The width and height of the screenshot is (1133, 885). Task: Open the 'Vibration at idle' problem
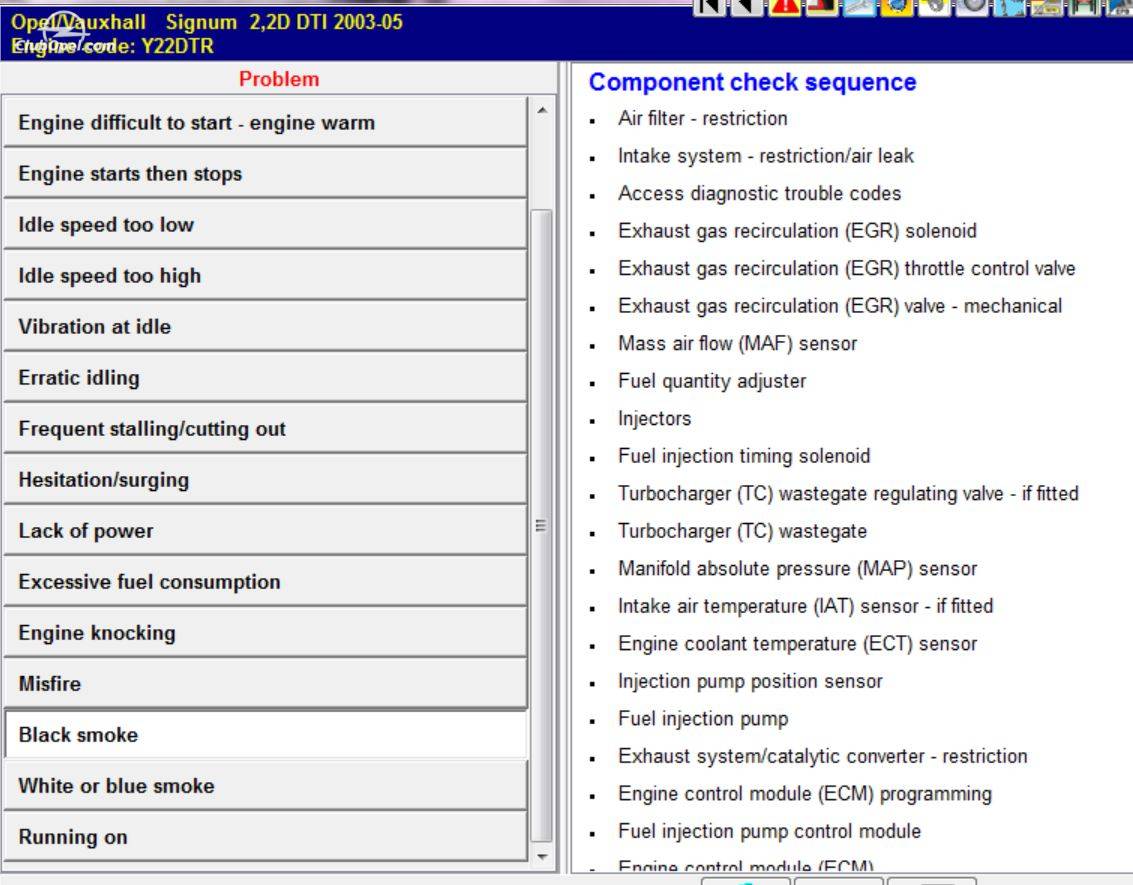[x=265, y=327]
